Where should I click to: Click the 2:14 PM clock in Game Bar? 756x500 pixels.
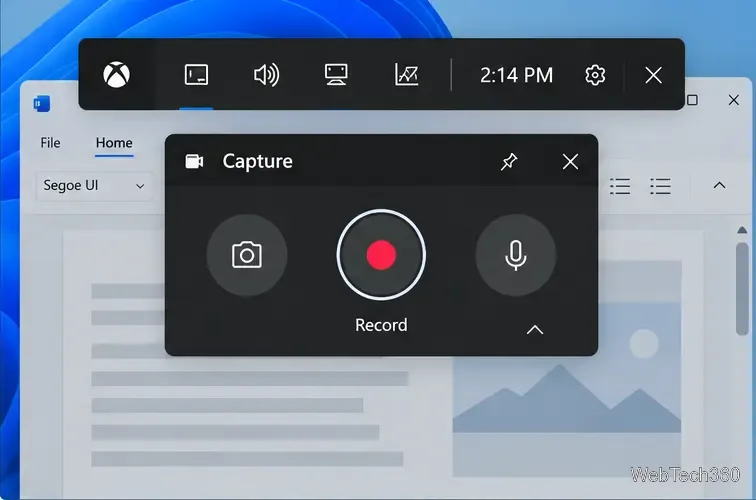[516, 75]
